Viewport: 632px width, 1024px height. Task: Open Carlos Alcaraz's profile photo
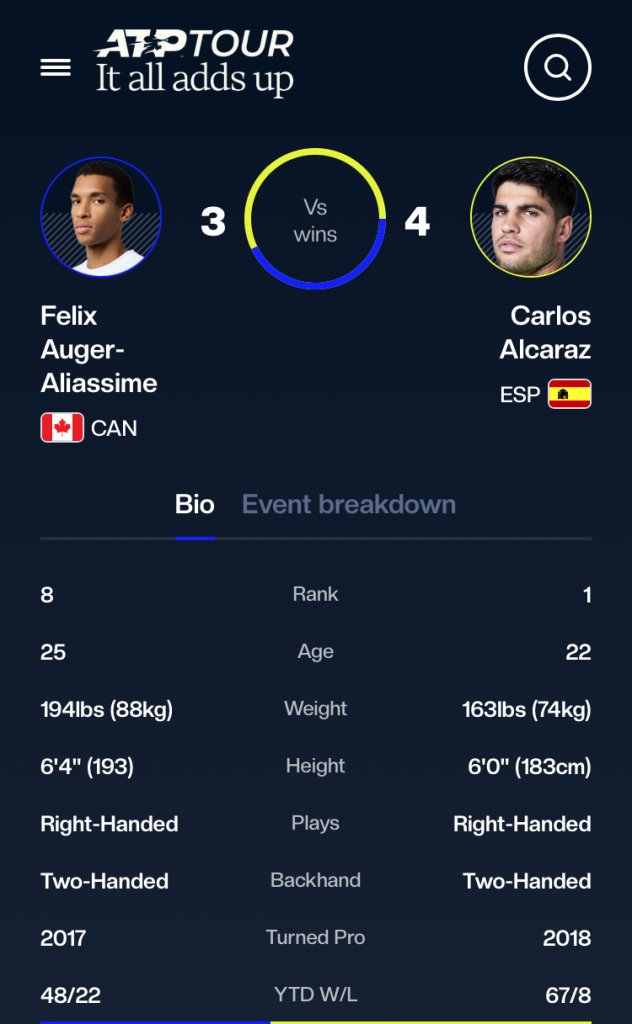pos(531,217)
